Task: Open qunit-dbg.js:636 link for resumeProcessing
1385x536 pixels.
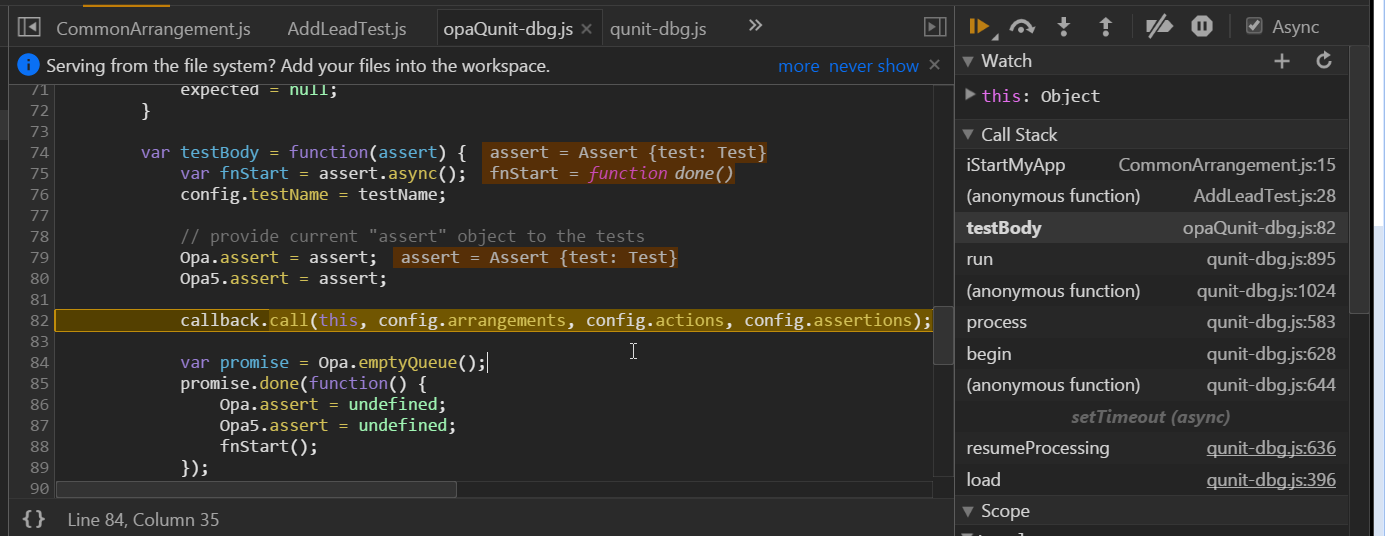Action: (1271, 448)
